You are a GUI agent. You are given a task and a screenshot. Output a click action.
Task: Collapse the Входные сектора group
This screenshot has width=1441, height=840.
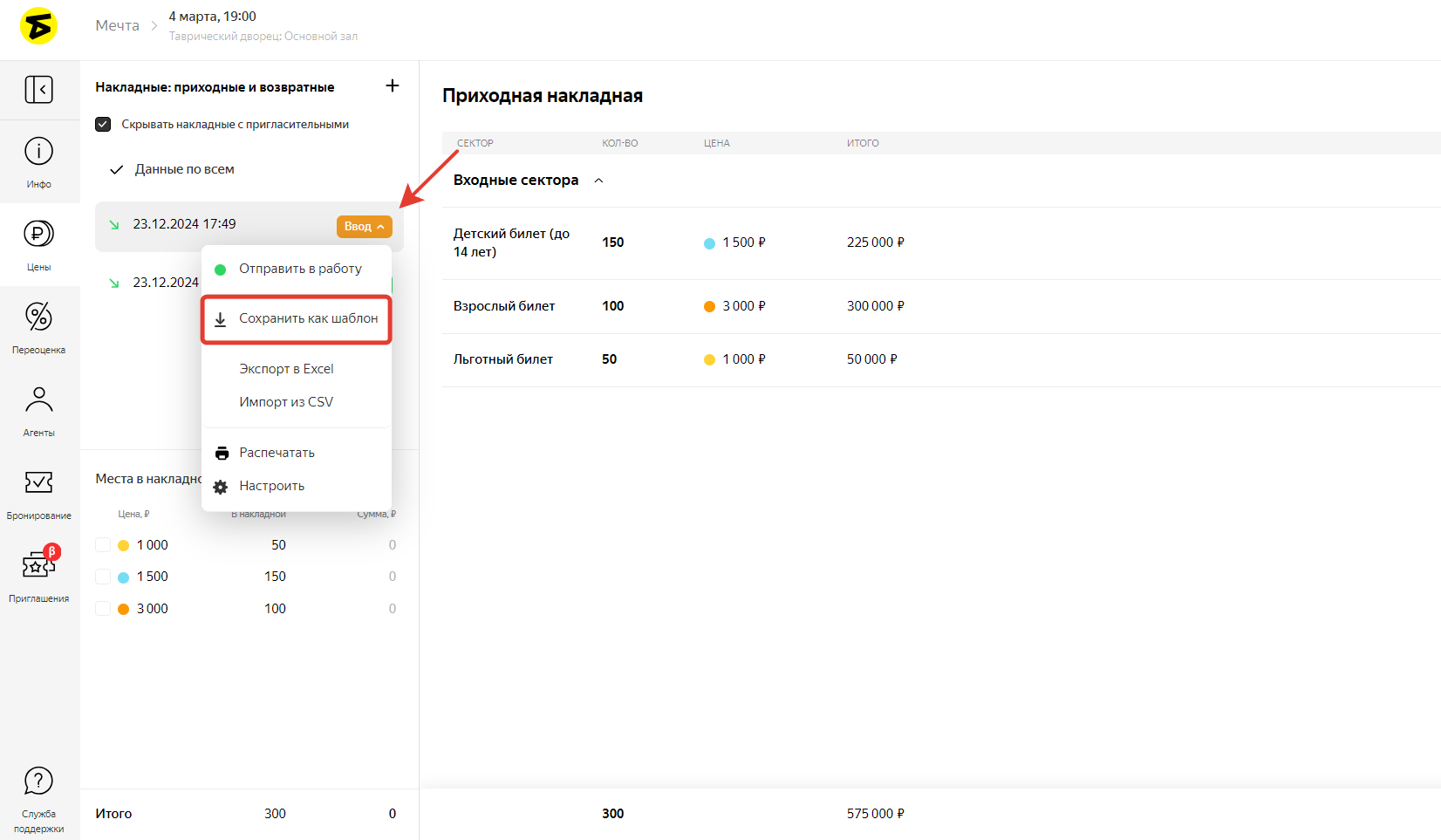(x=598, y=181)
